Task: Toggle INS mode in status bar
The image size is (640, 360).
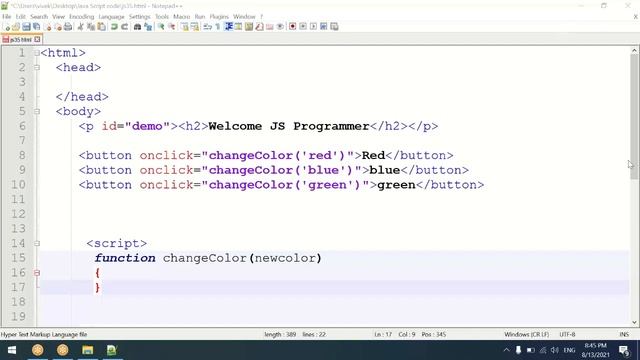Action: (624, 334)
